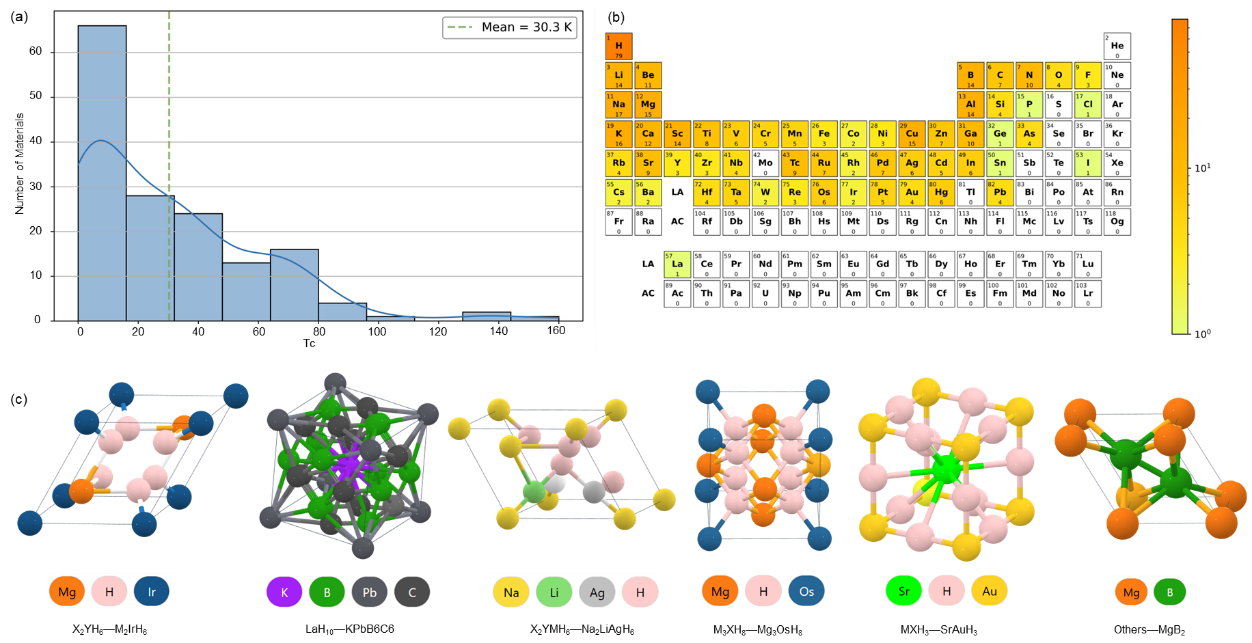1252x643 pixels.
Task: Click the dashed green mean line
Action: point(169,180)
